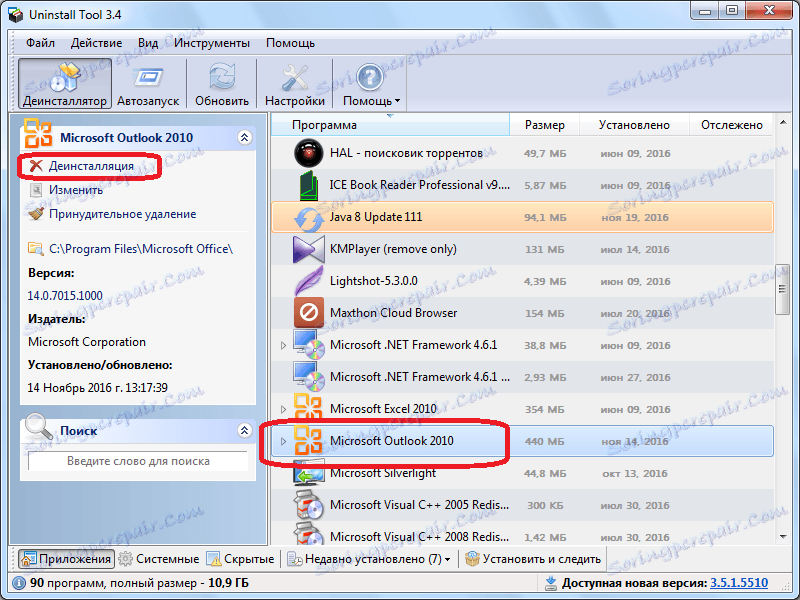Image resolution: width=800 pixels, height=600 pixels.
Task: Open Настройки settings from toolbar
Action: click(x=295, y=84)
